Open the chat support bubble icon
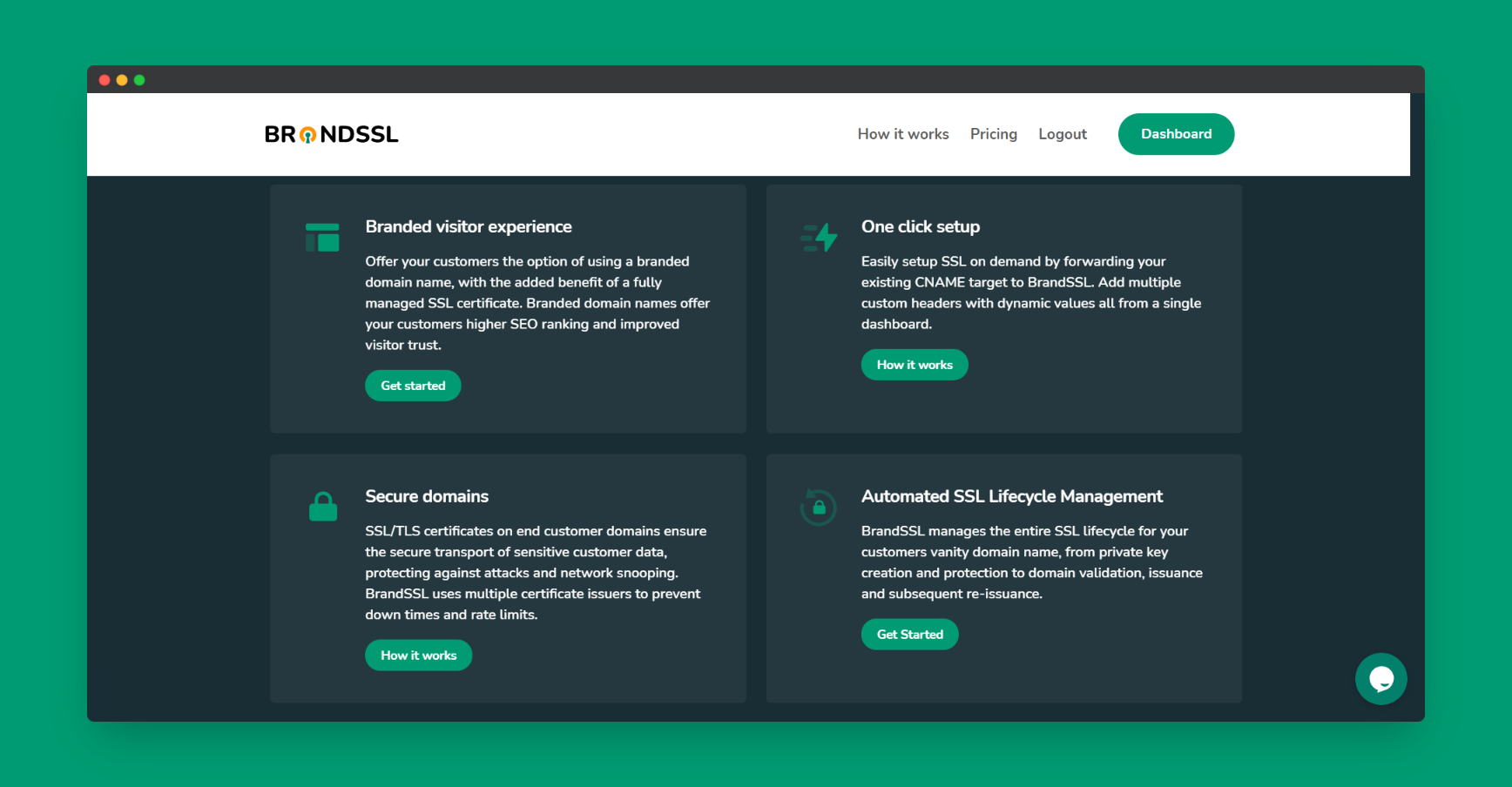 (x=1381, y=679)
